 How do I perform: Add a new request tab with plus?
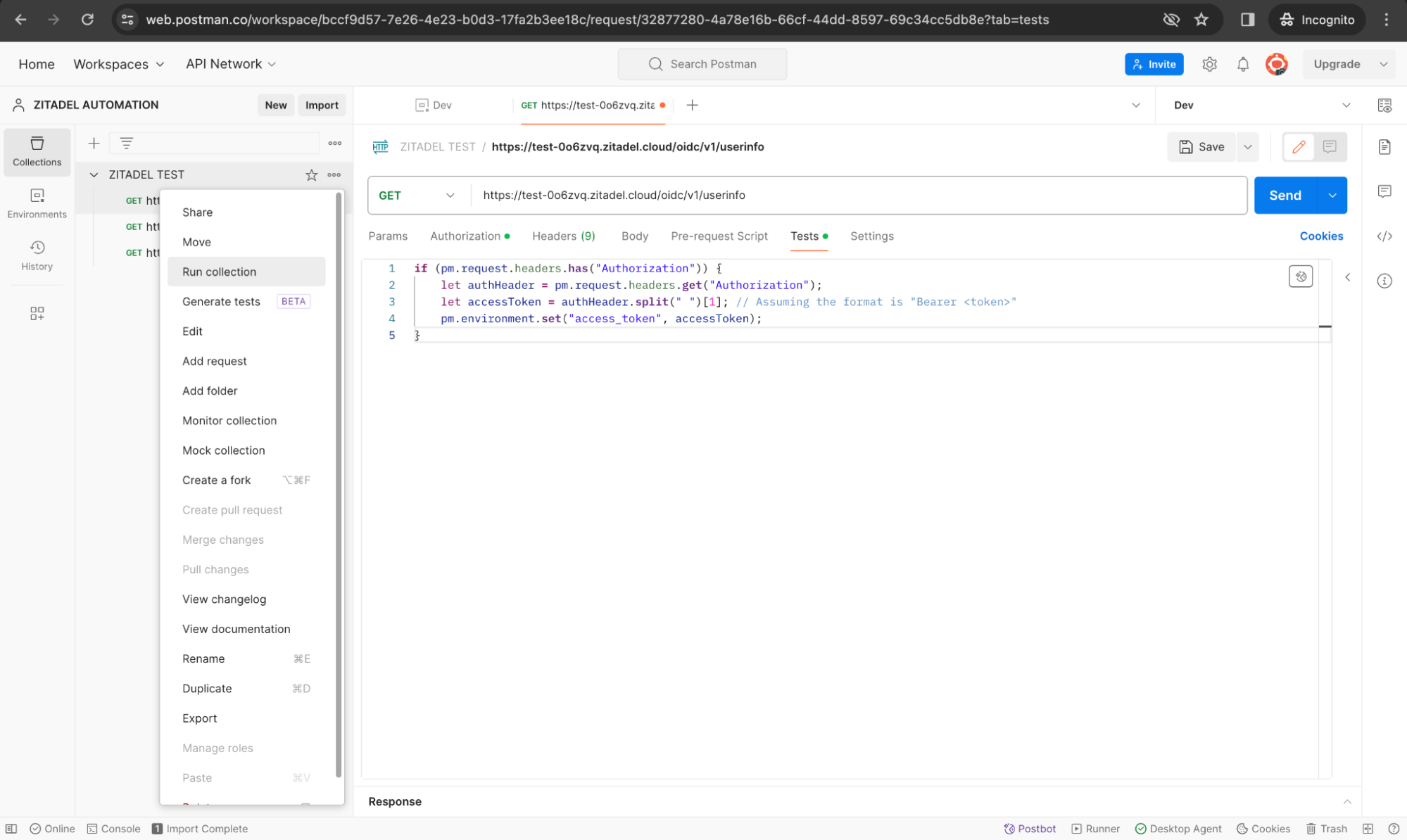pyautogui.click(x=692, y=105)
